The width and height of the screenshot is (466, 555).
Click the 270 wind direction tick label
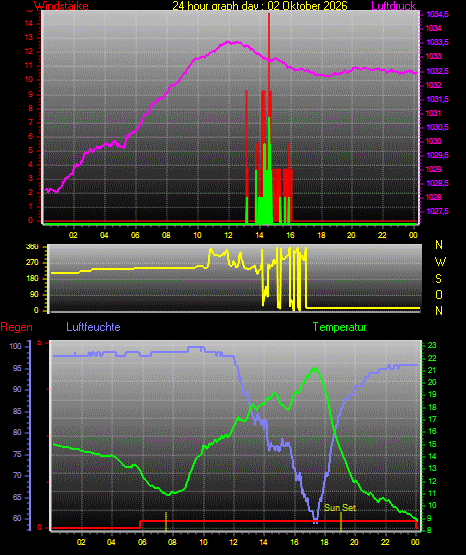[x=32, y=263]
